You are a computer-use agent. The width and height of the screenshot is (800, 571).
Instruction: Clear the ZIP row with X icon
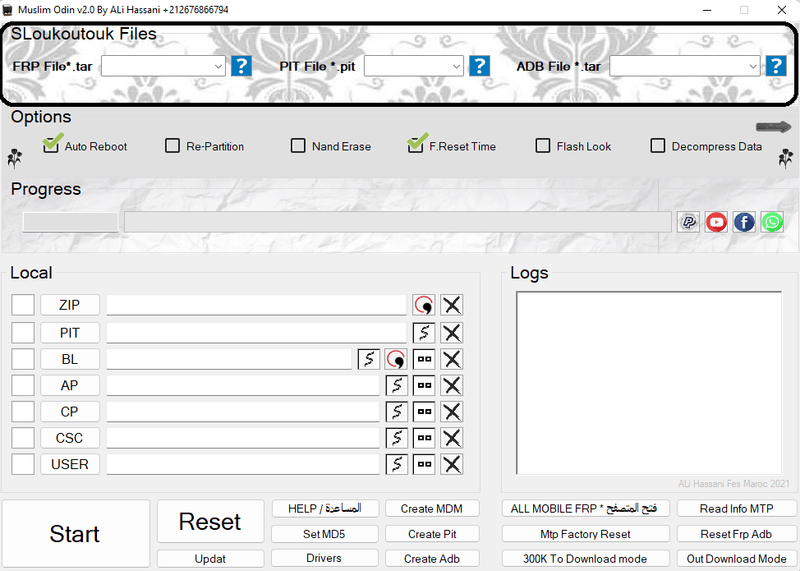452,306
